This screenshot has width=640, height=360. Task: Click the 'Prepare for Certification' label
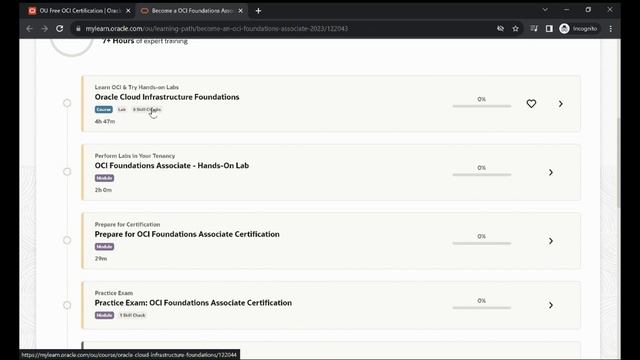pyautogui.click(x=127, y=224)
